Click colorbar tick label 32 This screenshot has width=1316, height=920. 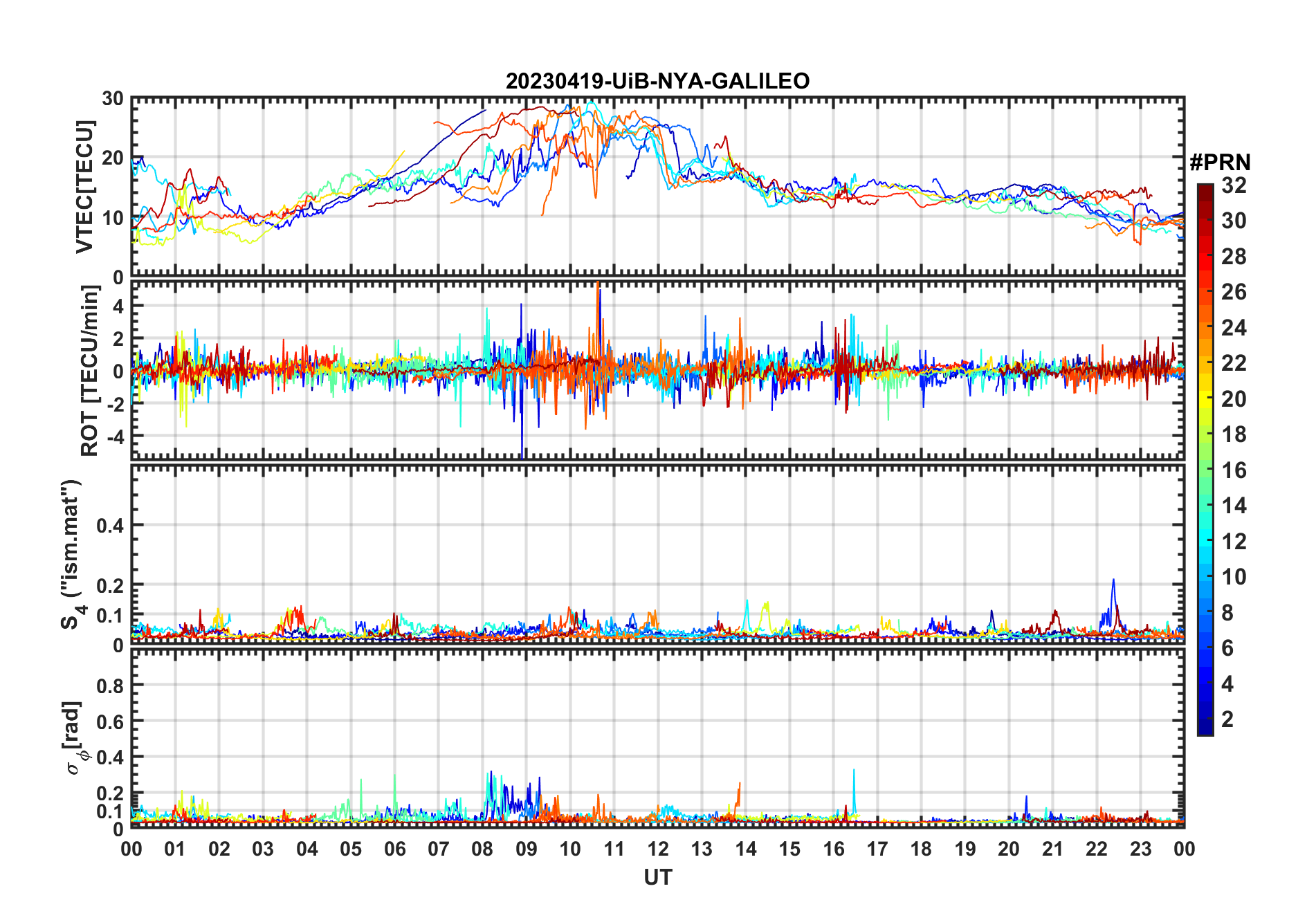1234,185
